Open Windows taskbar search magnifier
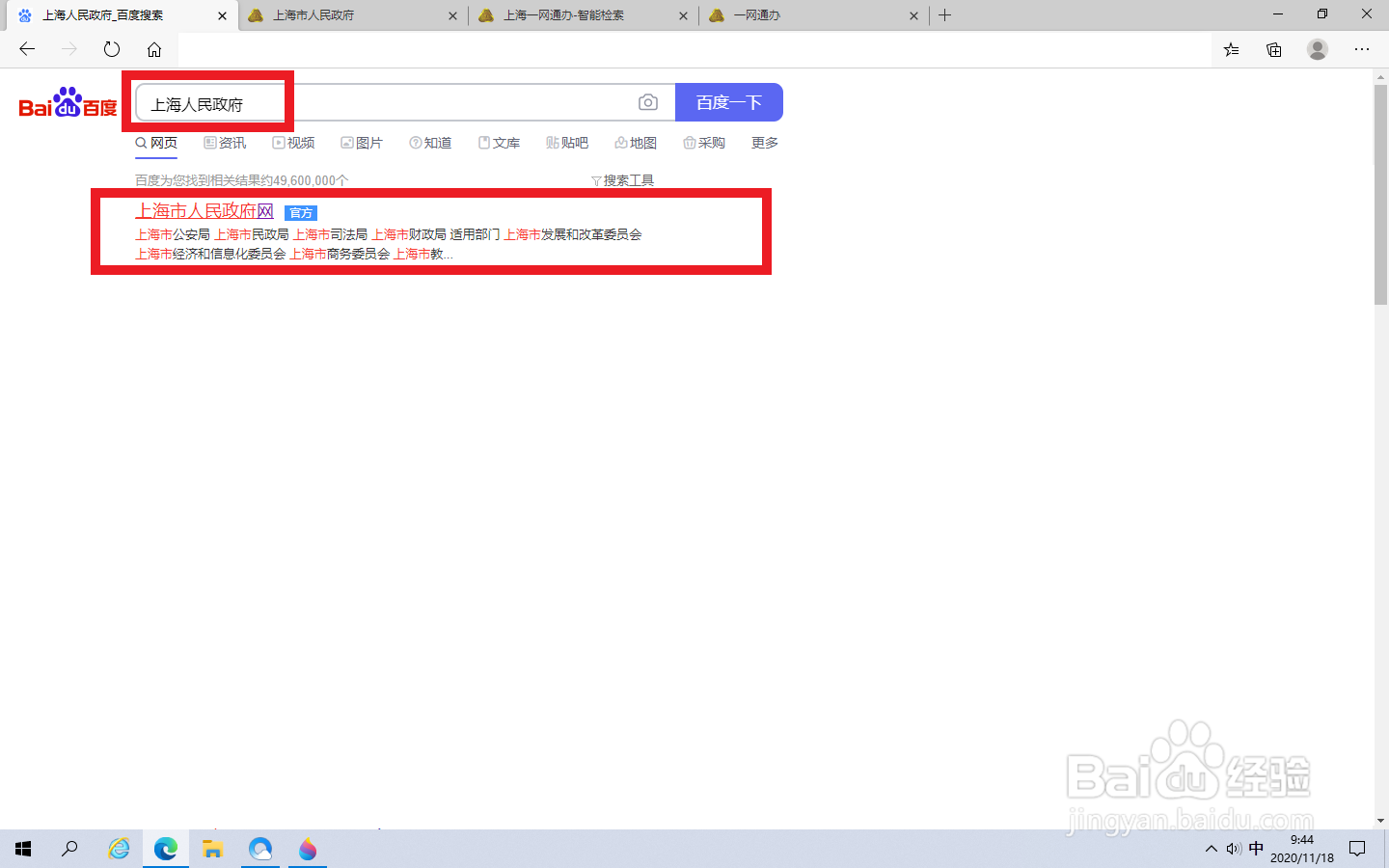 coord(69,849)
